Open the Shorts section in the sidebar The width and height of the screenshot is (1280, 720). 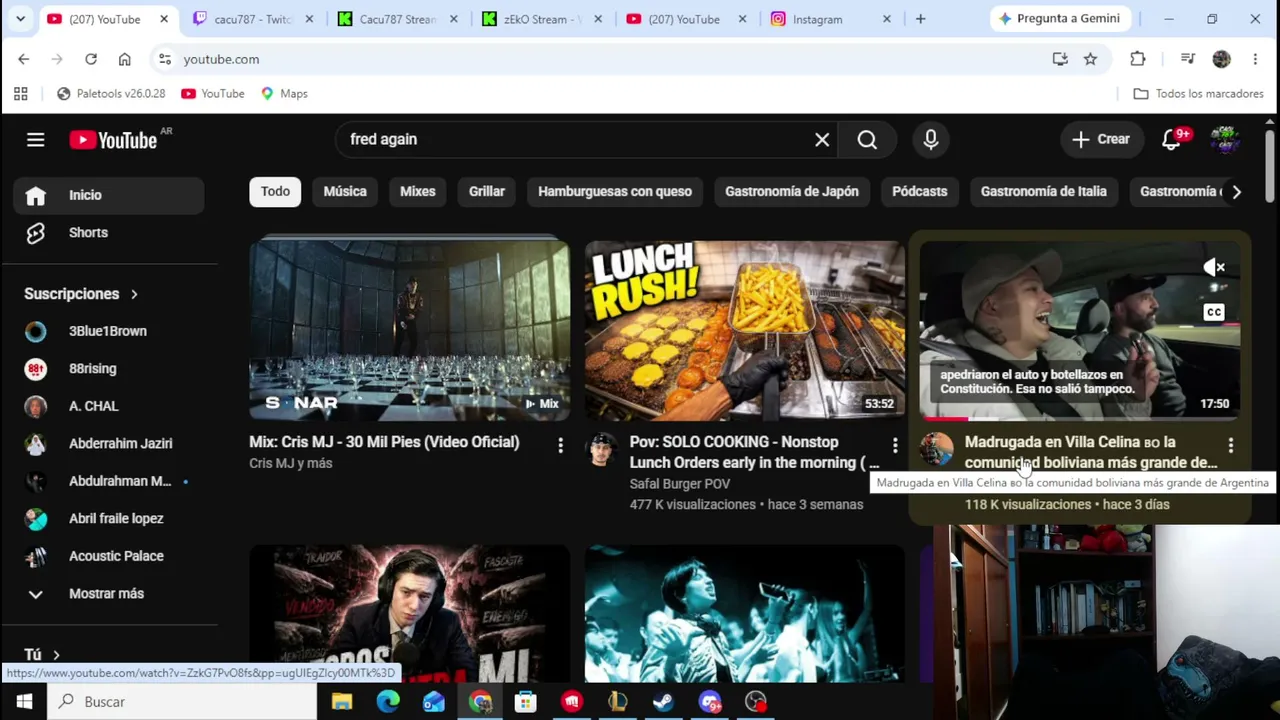(x=110, y=232)
